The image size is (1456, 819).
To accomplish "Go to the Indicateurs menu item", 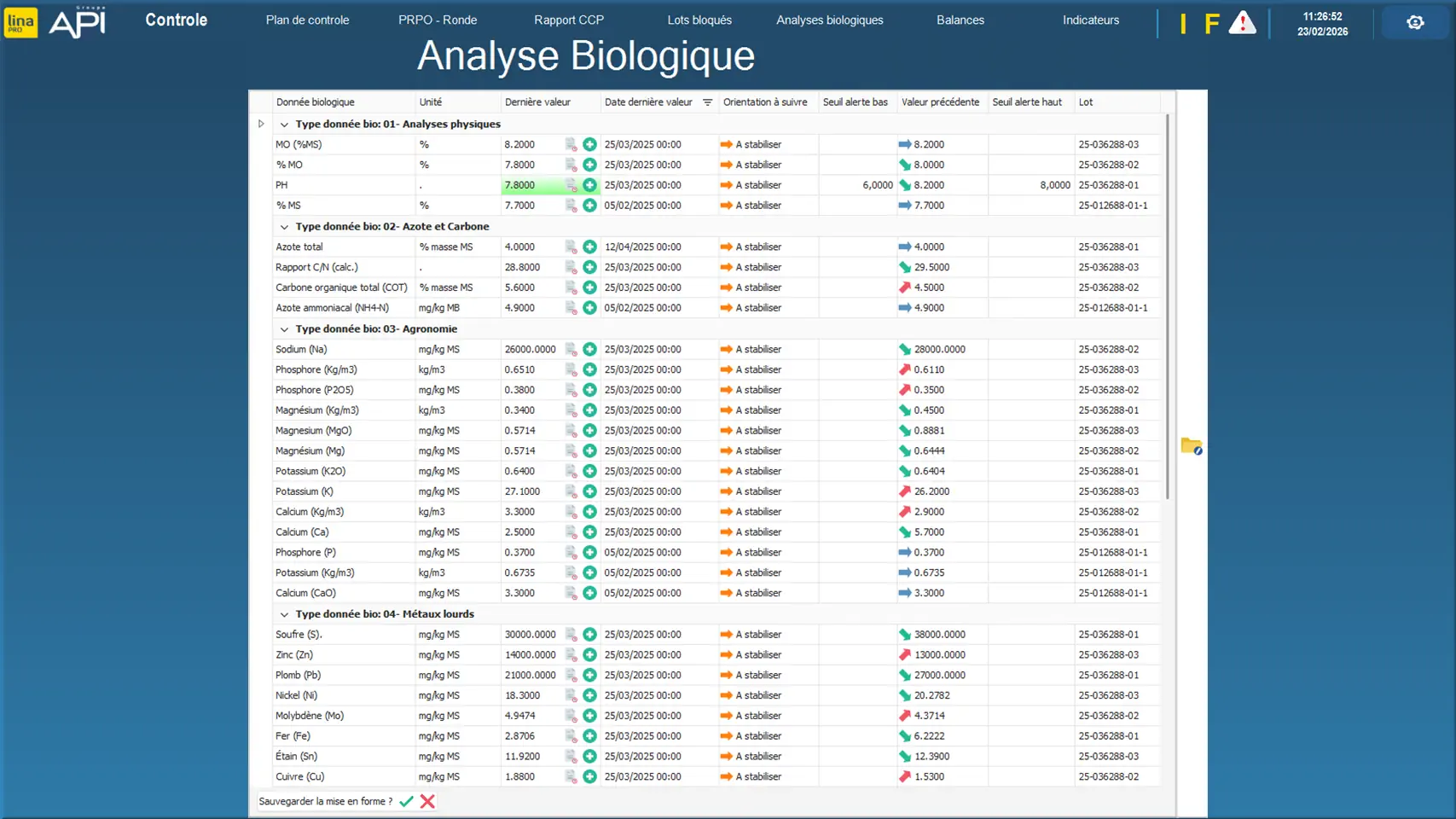I will [1090, 20].
